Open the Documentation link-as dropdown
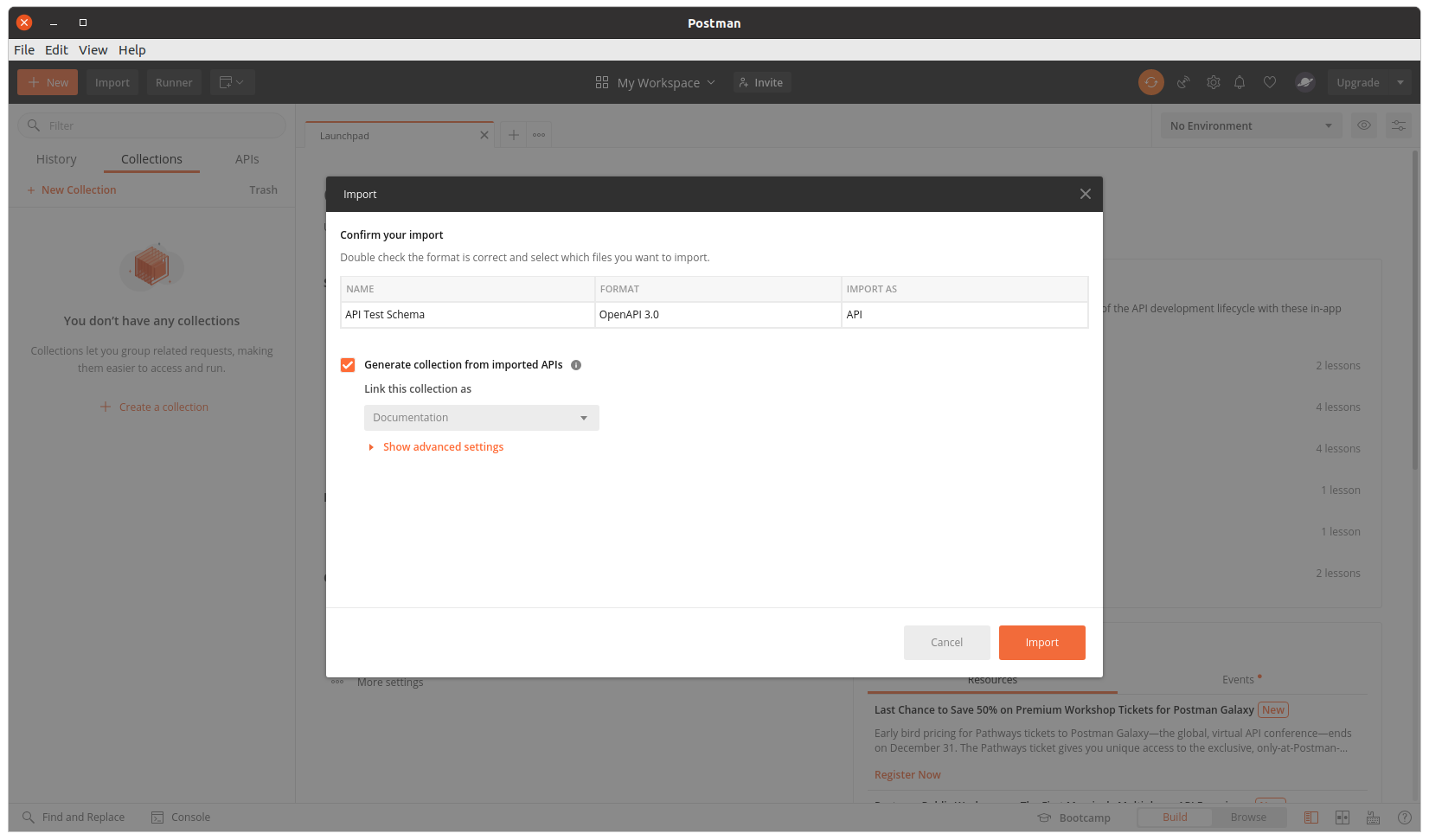The height and width of the screenshot is (840, 1429). coord(482,418)
